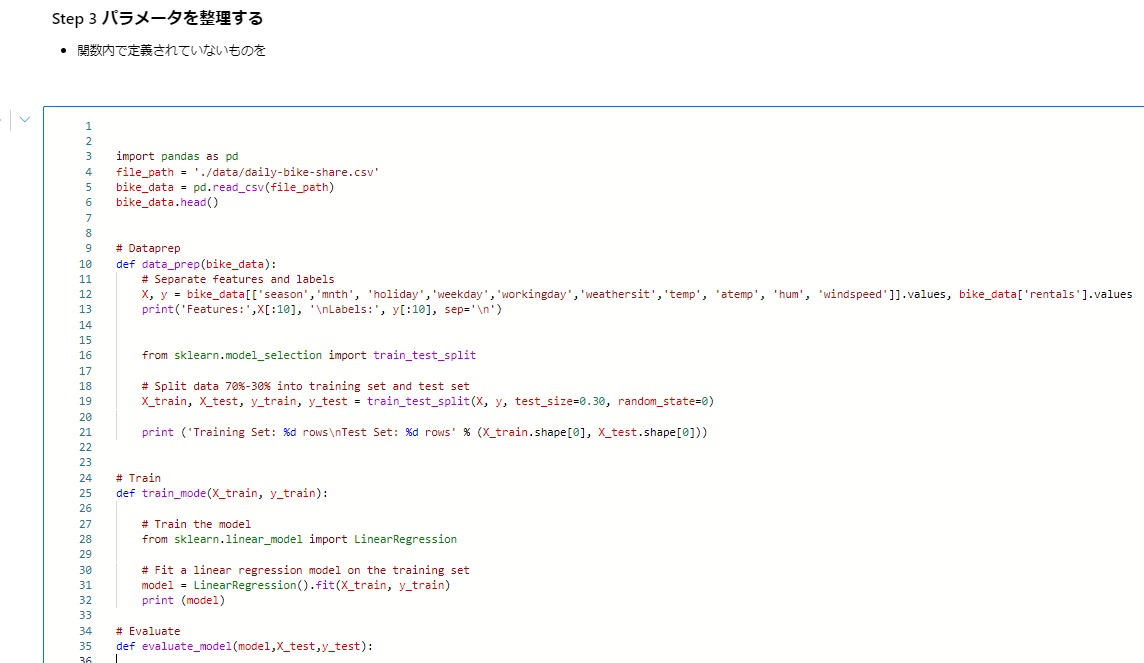Click 'print (model)' on line 32
The width and height of the screenshot is (1144, 663).
coord(183,600)
